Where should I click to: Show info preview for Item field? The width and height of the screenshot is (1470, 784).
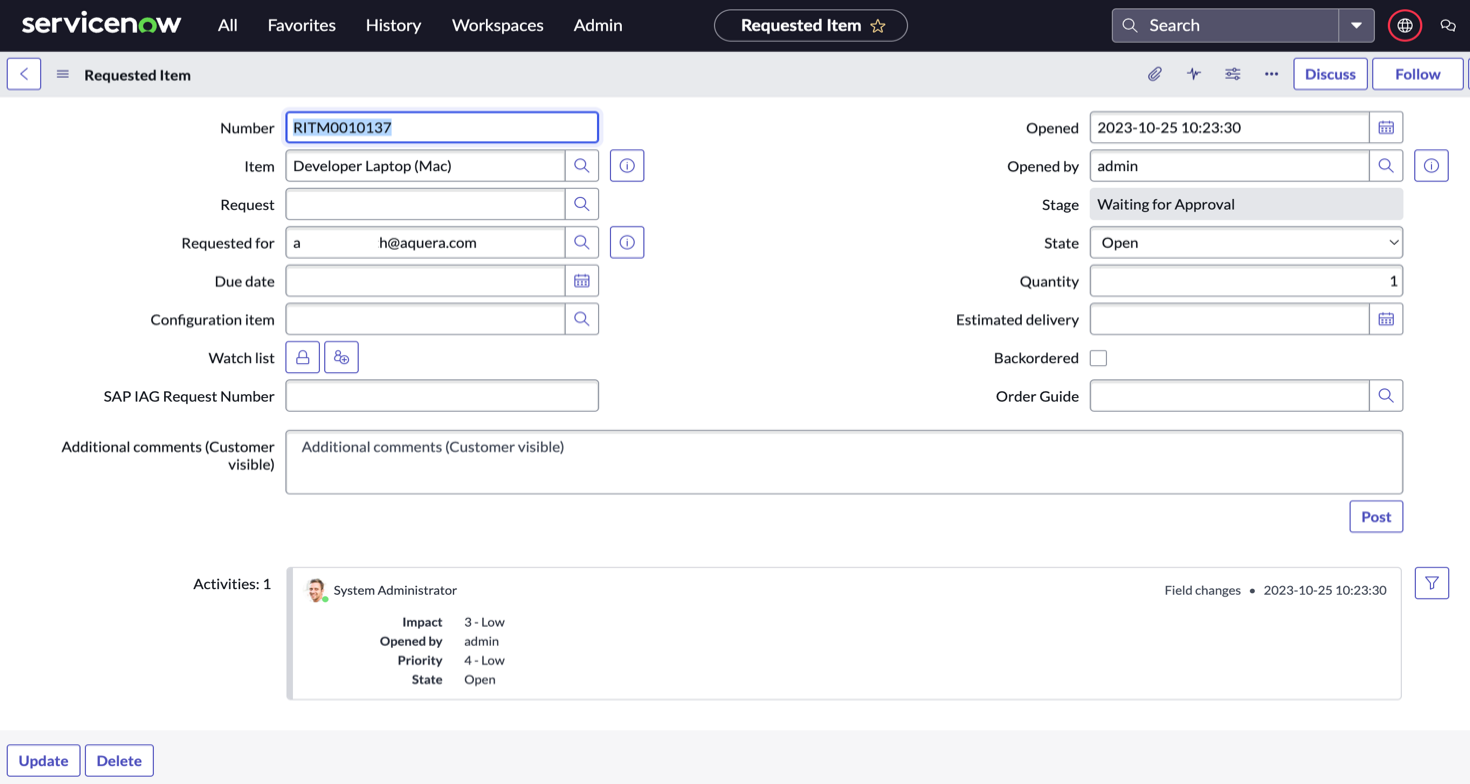(627, 166)
